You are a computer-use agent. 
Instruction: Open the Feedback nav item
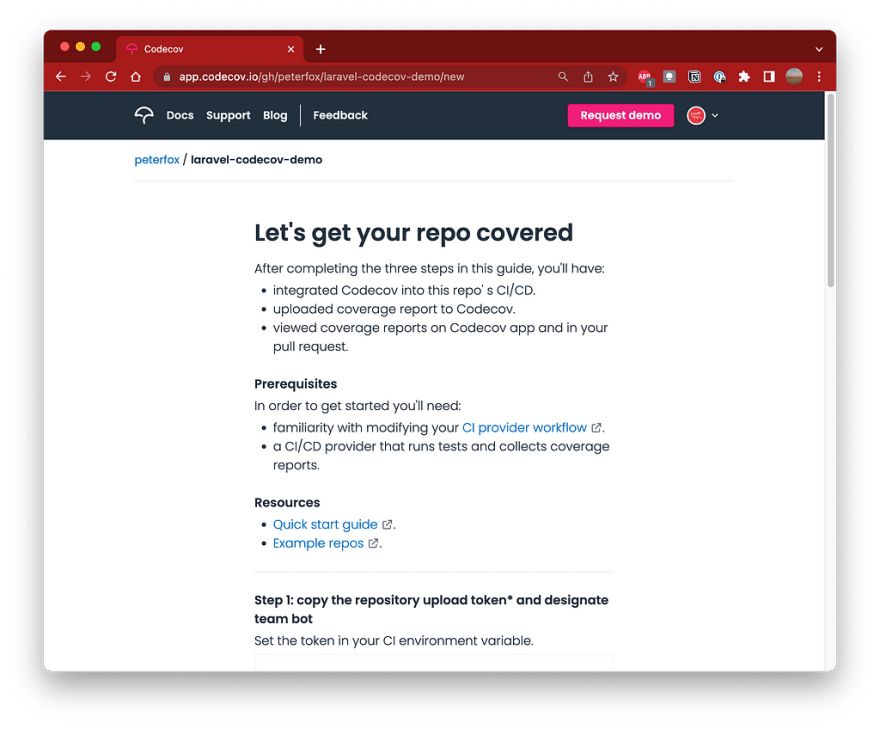340,115
